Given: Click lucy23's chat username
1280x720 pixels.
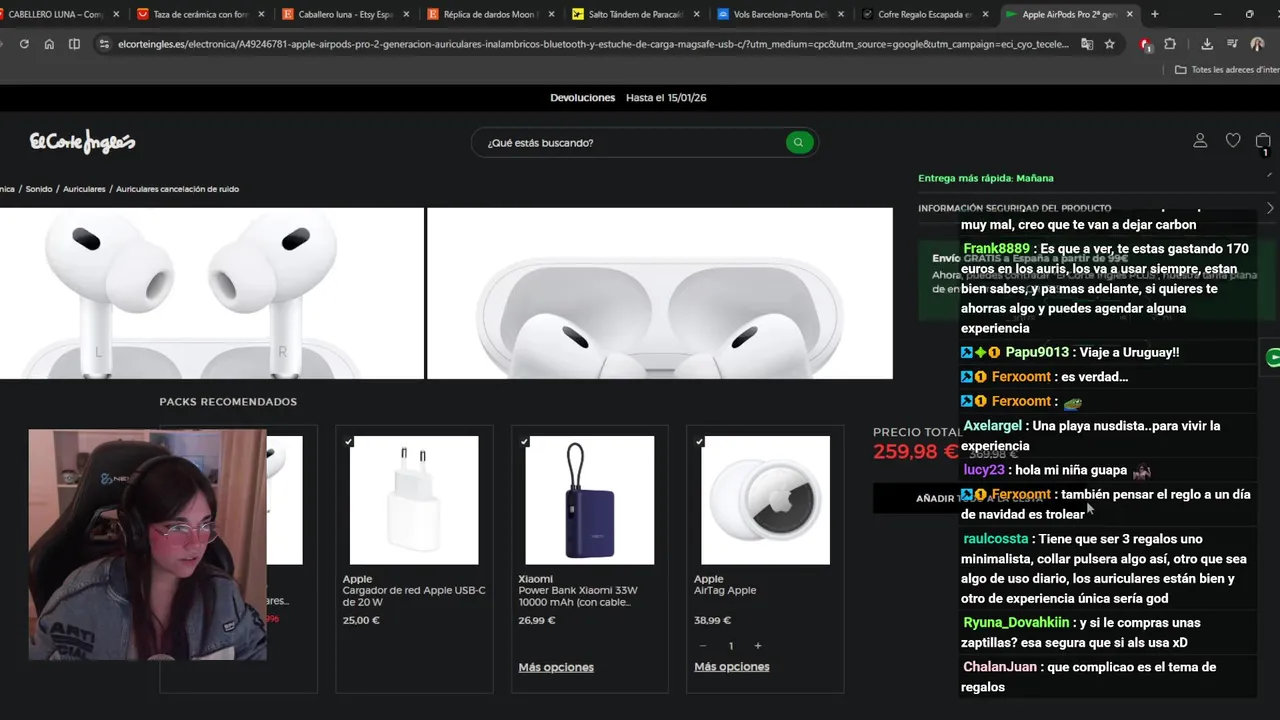Looking at the screenshot, I should 984,469.
